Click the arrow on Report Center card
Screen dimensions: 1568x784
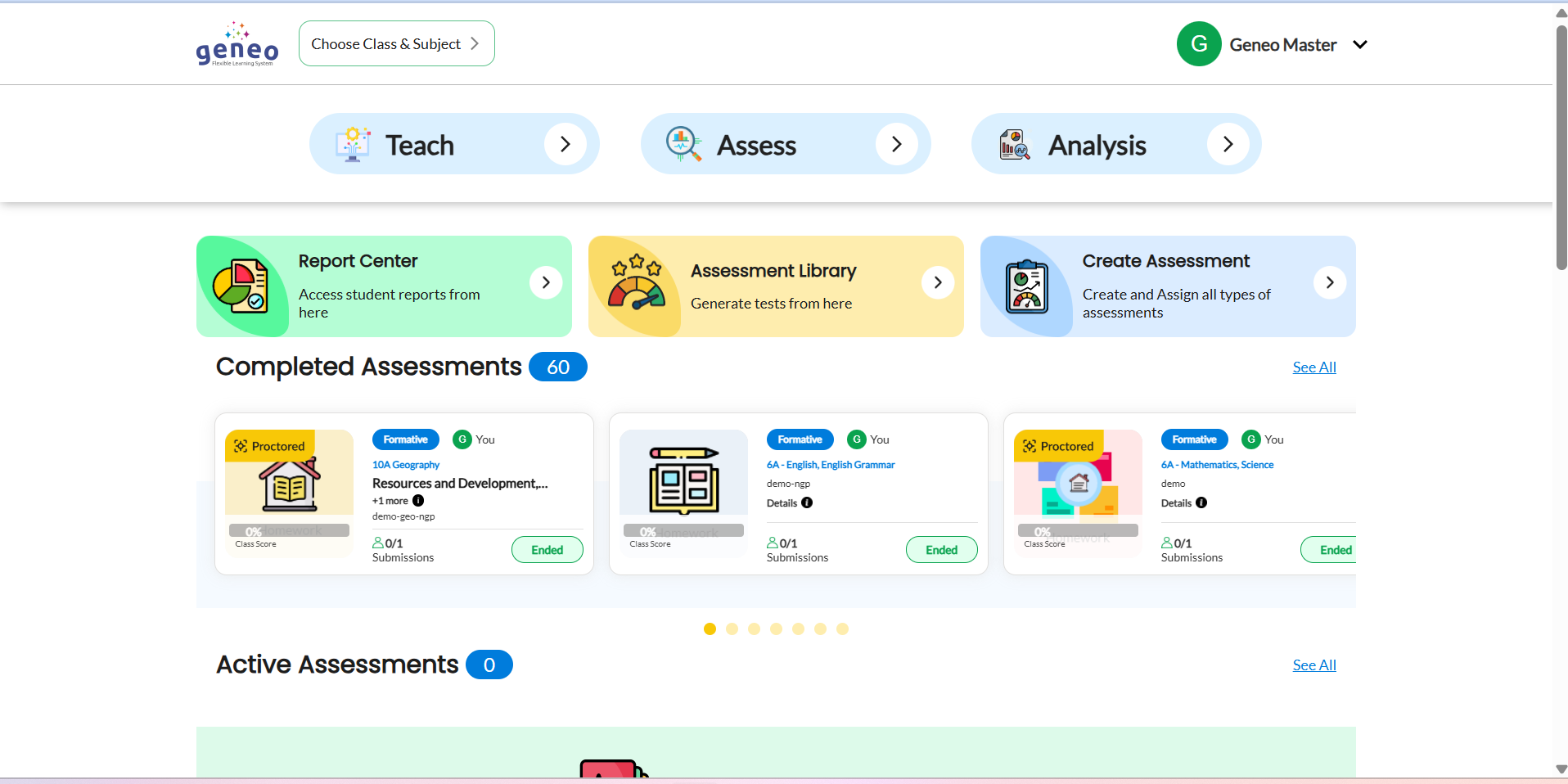point(546,282)
